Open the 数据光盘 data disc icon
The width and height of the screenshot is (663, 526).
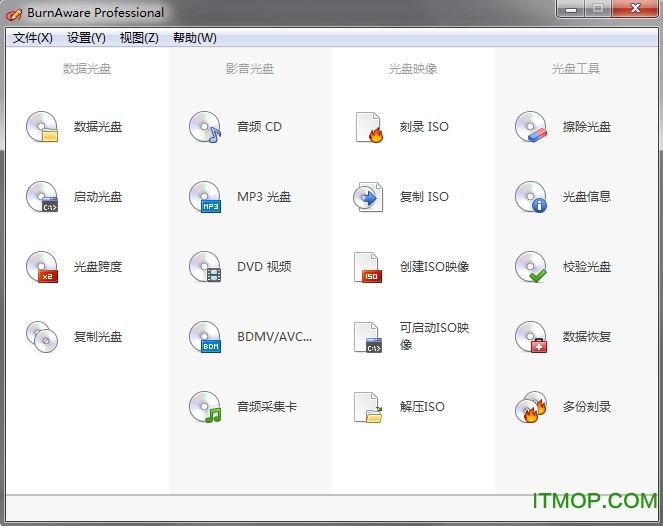click(42, 127)
